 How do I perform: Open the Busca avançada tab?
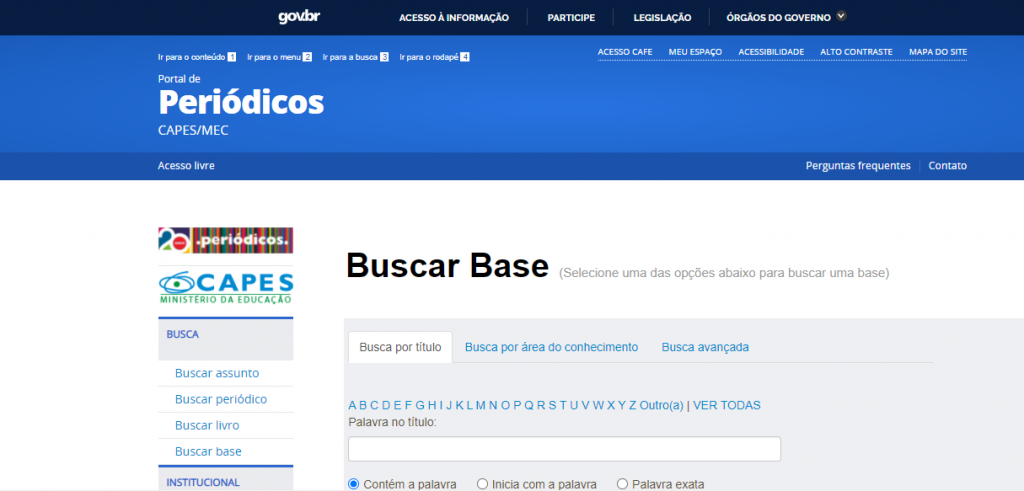[x=705, y=347]
